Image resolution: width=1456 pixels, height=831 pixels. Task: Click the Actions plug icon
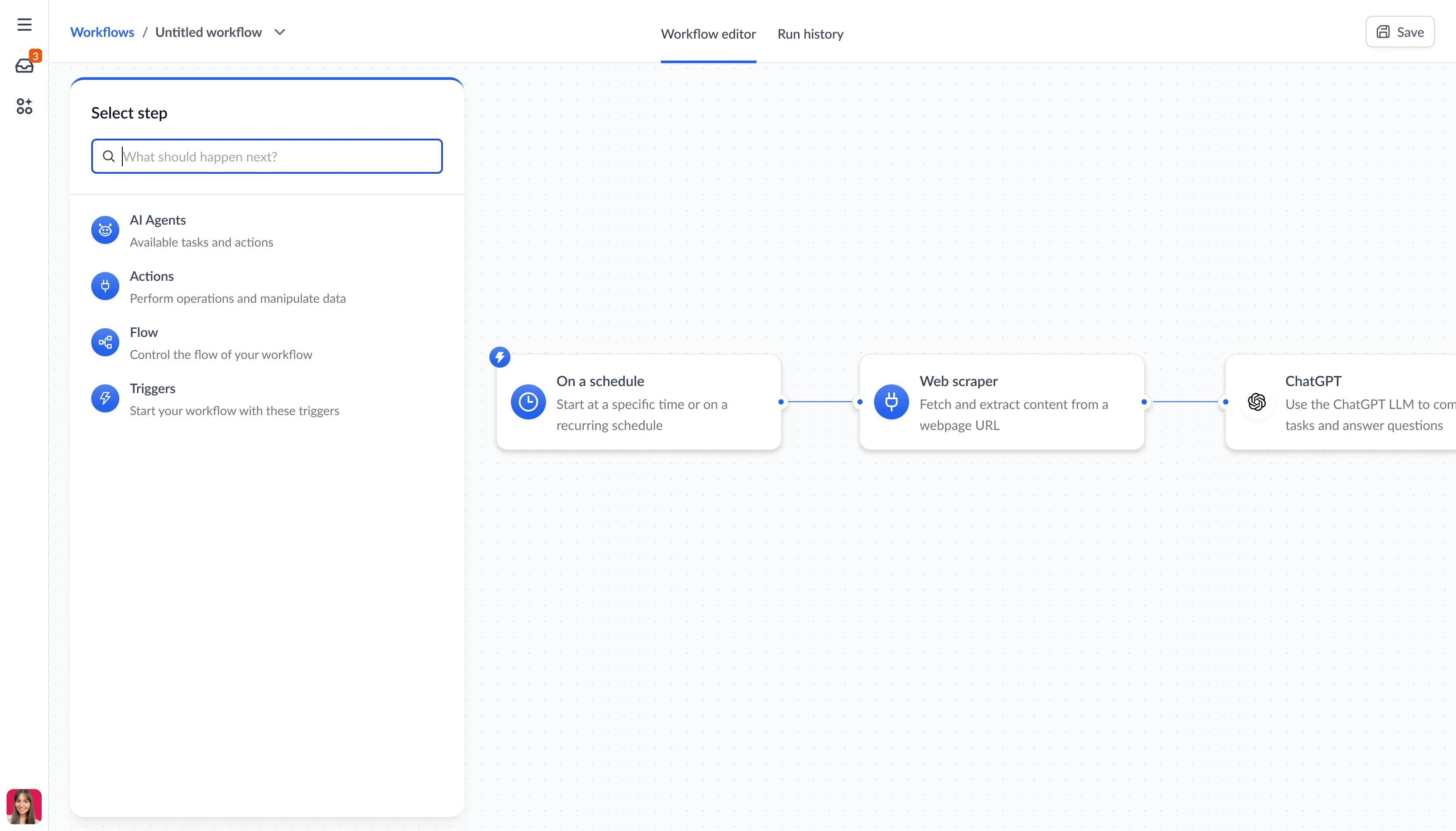(x=105, y=286)
